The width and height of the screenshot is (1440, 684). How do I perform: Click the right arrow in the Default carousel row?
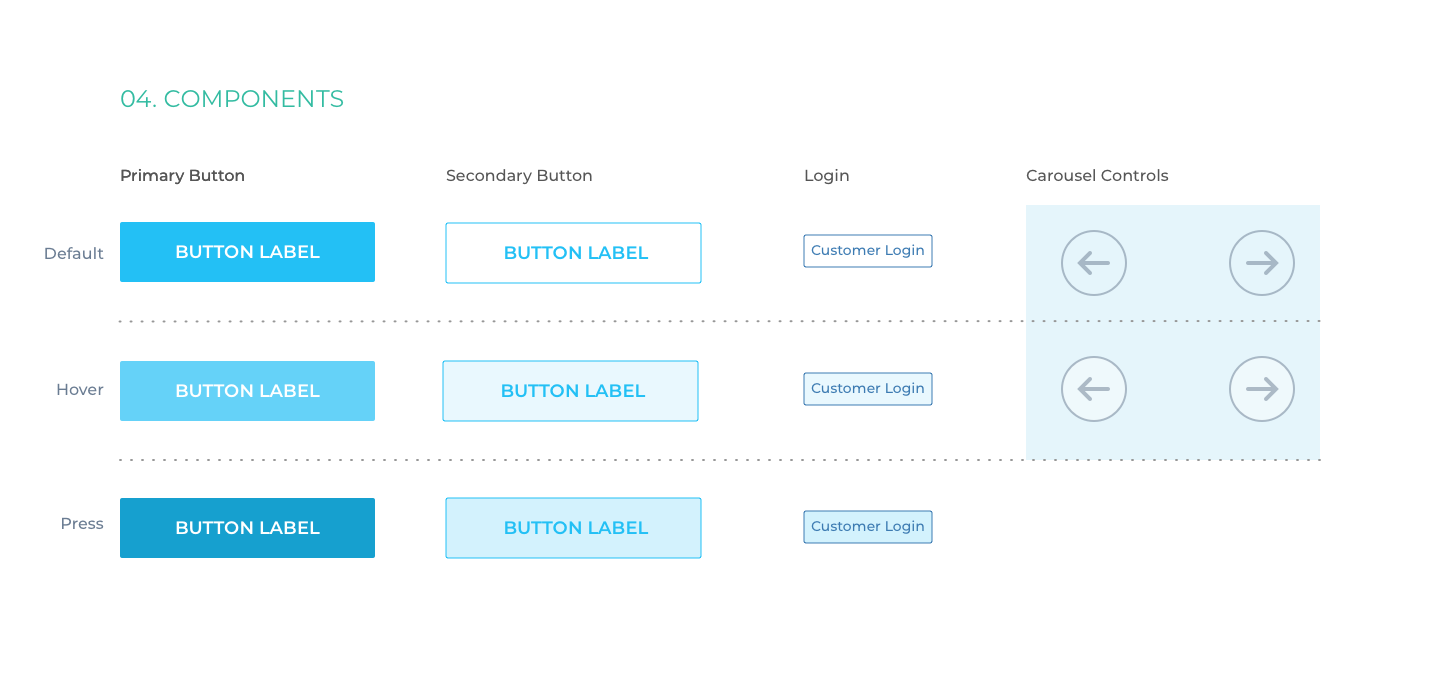pyautogui.click(x=1262, y=263)
